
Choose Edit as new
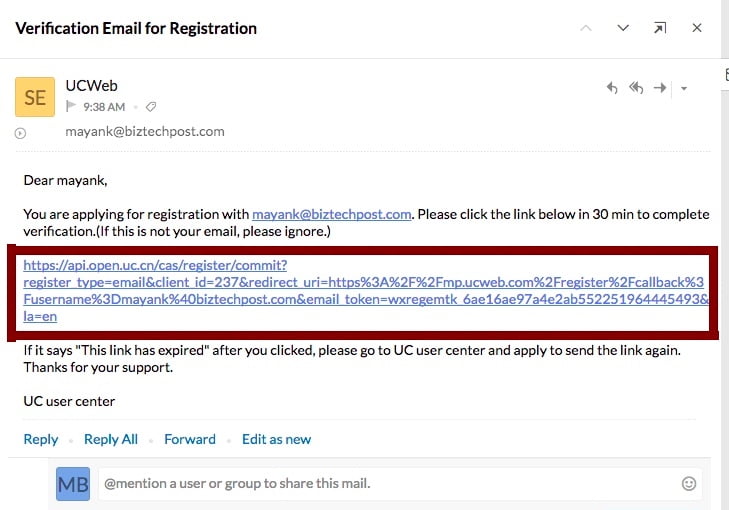(x=276, y=439)
